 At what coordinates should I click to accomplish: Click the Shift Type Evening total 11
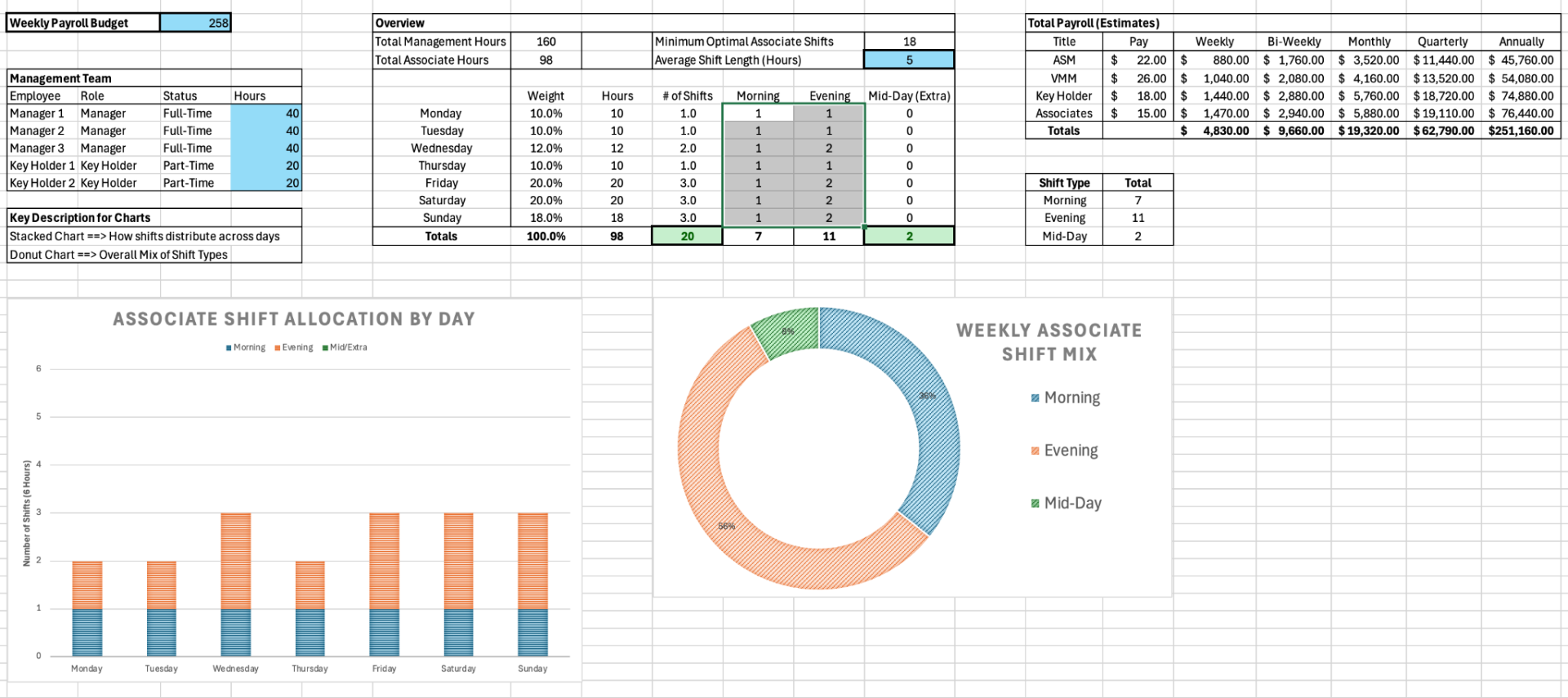tap(1138, 218)
